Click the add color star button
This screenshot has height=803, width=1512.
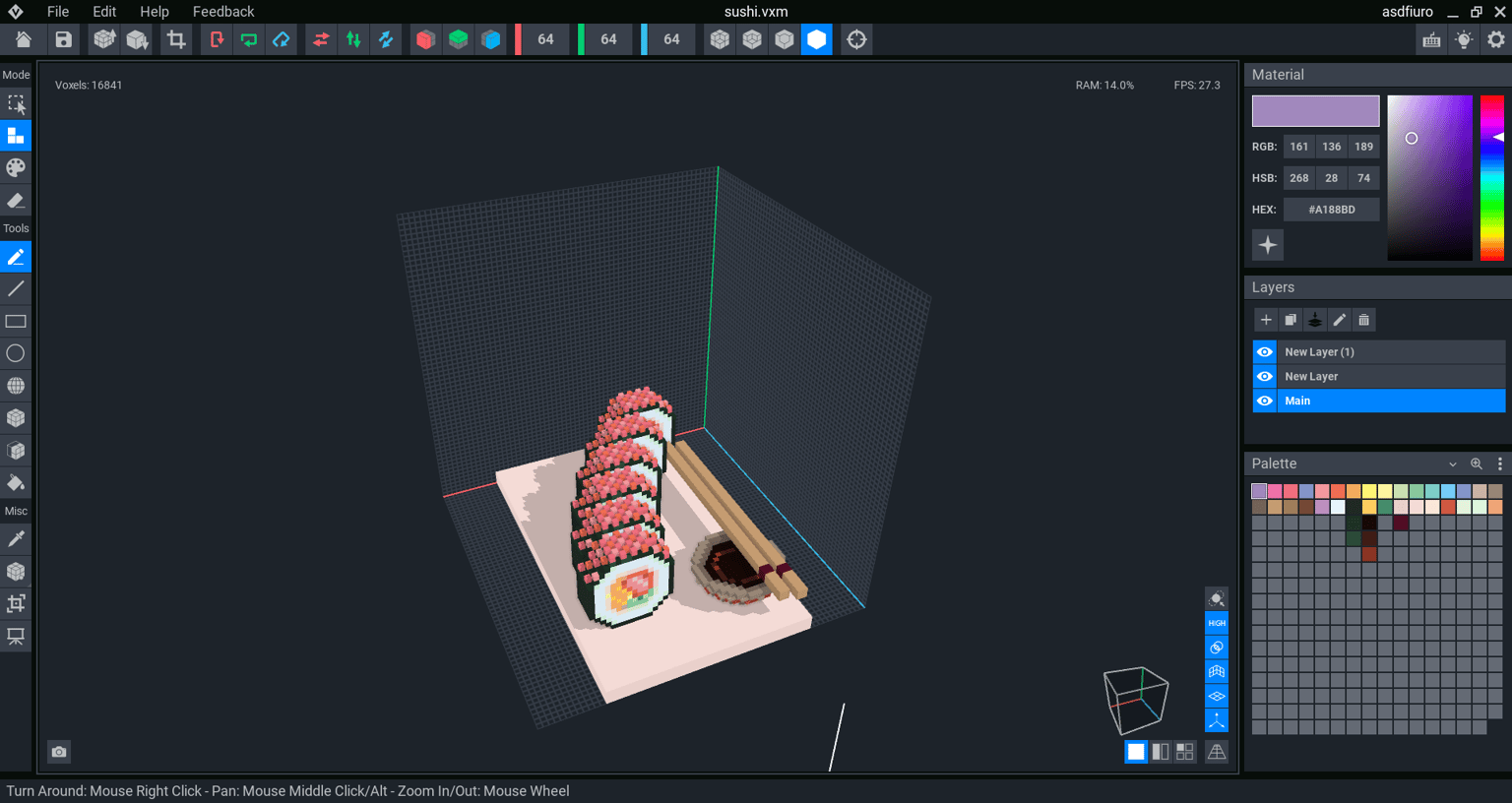[x=1268, y=245]
